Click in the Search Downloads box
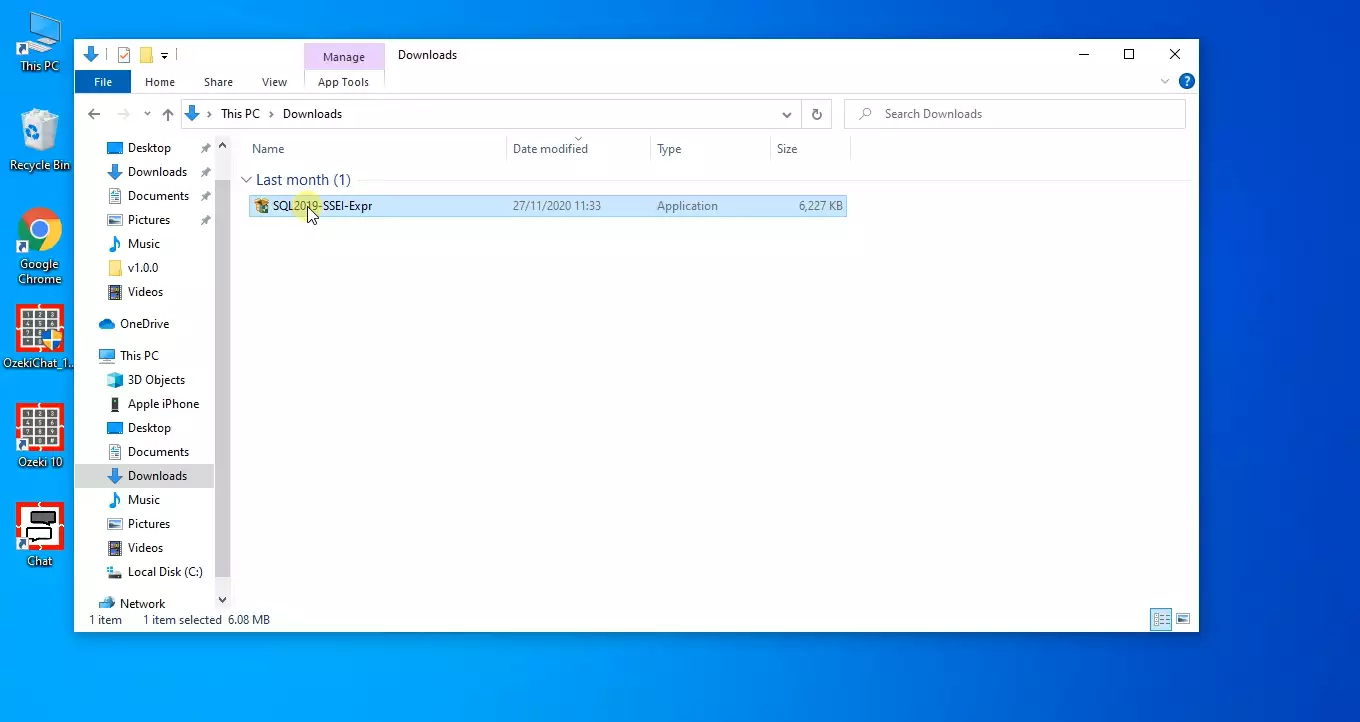This screenshot has height=722, width=1360. (x=1015, y=114)
